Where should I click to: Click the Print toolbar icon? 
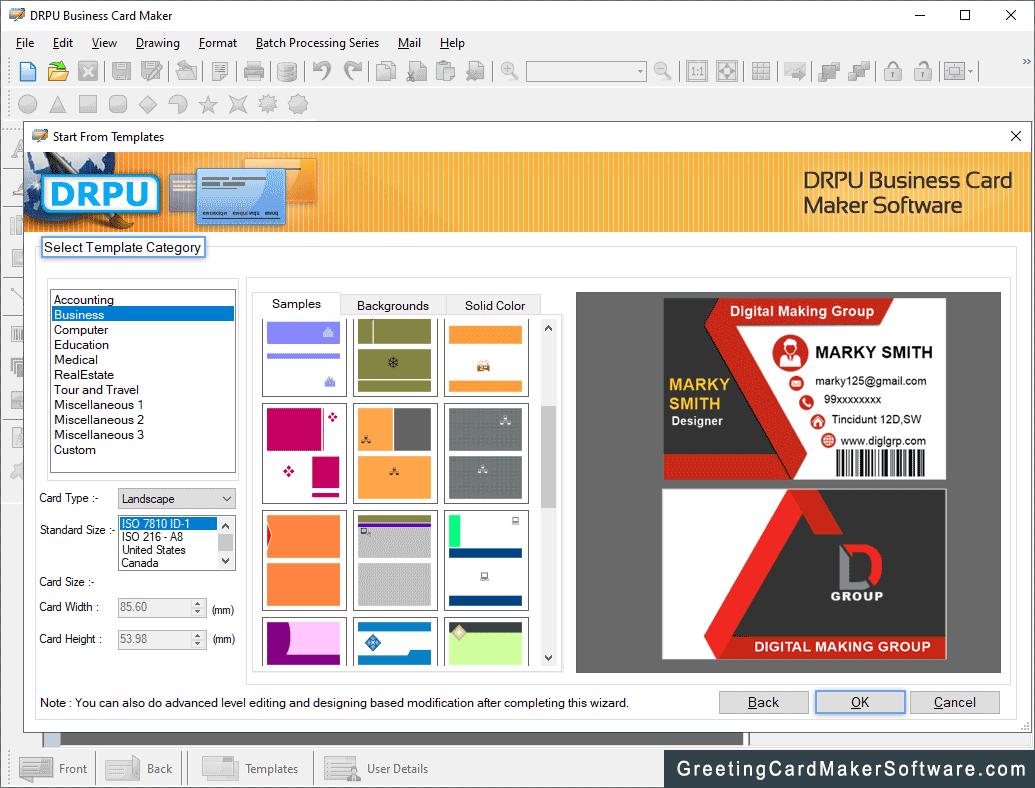click(253, 71)
